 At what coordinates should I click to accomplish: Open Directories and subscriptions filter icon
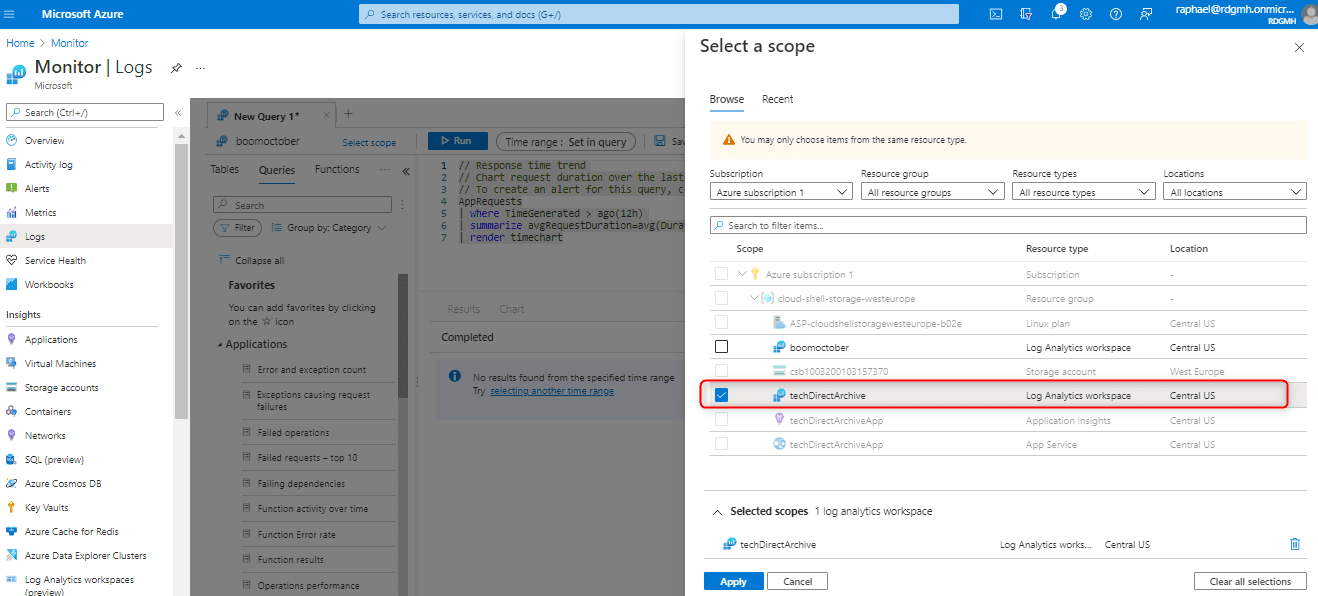pos(1025,14)
